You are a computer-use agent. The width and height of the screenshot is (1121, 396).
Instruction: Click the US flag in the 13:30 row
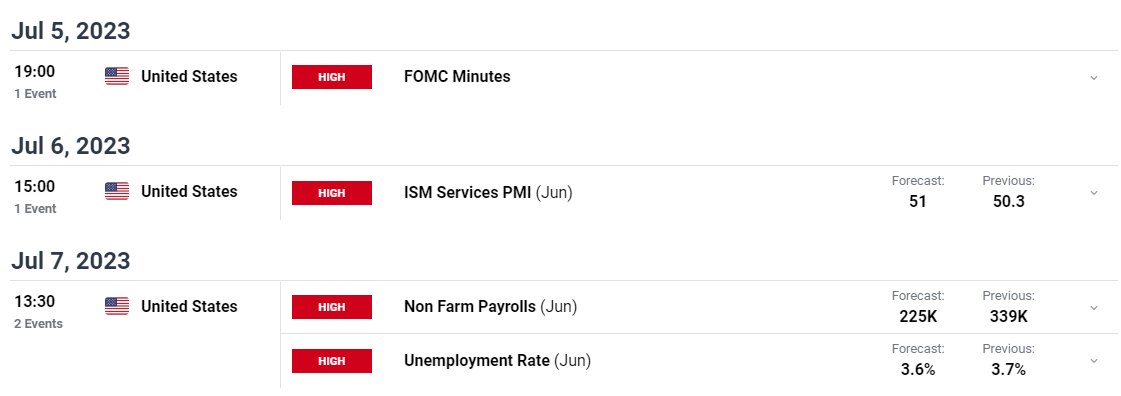pyautogui.click(x=117, y=307)
